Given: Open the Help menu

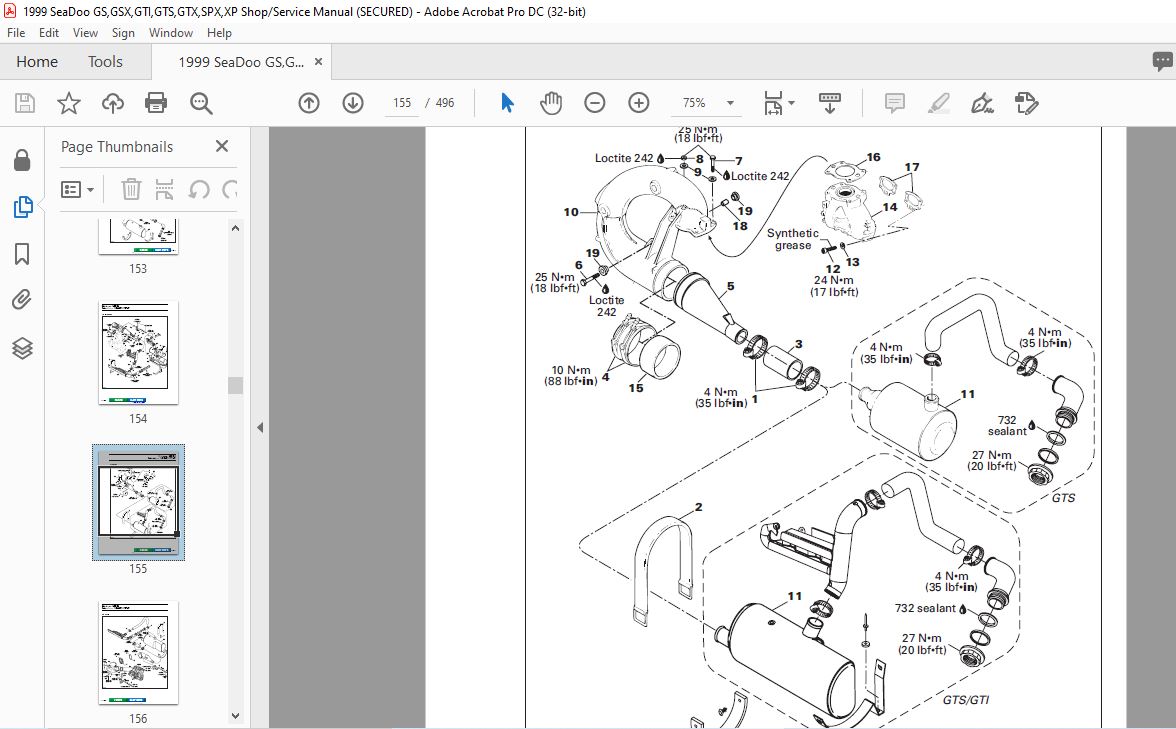Looking at the screenshot, I should click(219, 33).
